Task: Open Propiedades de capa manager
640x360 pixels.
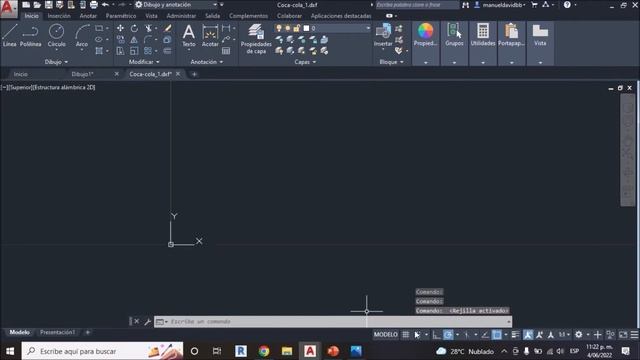Action: 256,39
